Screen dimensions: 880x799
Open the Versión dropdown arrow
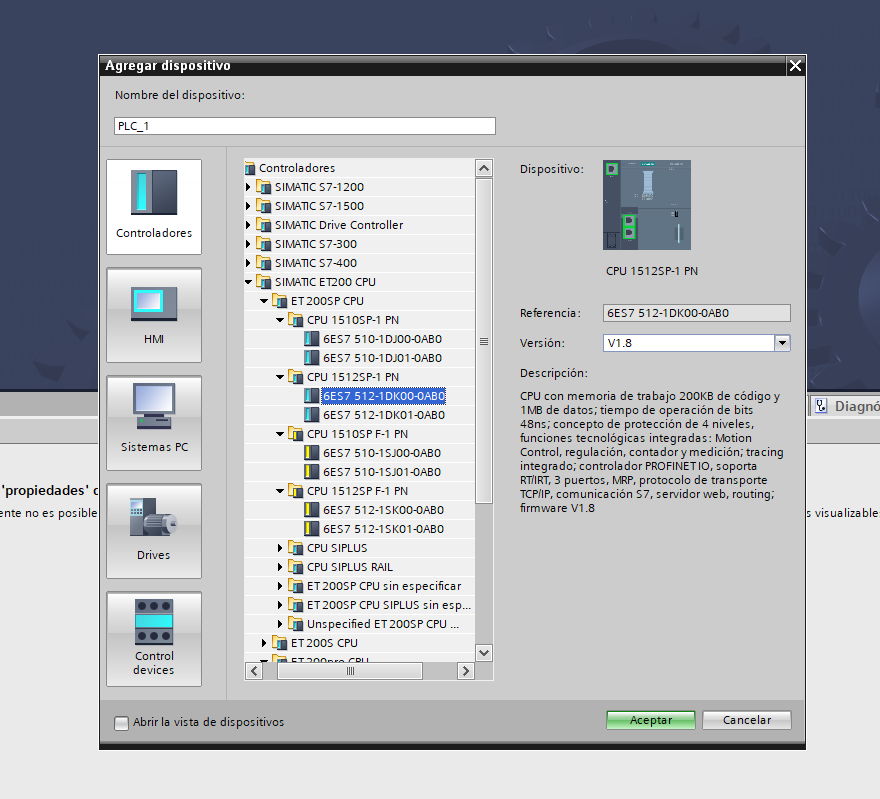pyautogui.click(x=782, y=343)
